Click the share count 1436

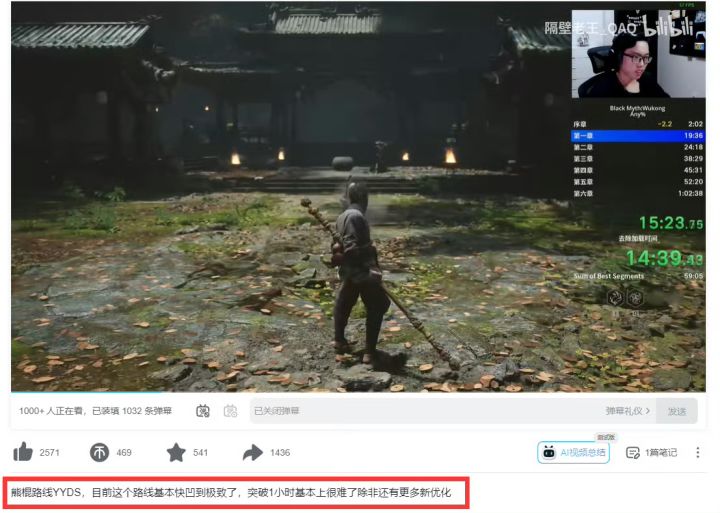coord(280,452)
